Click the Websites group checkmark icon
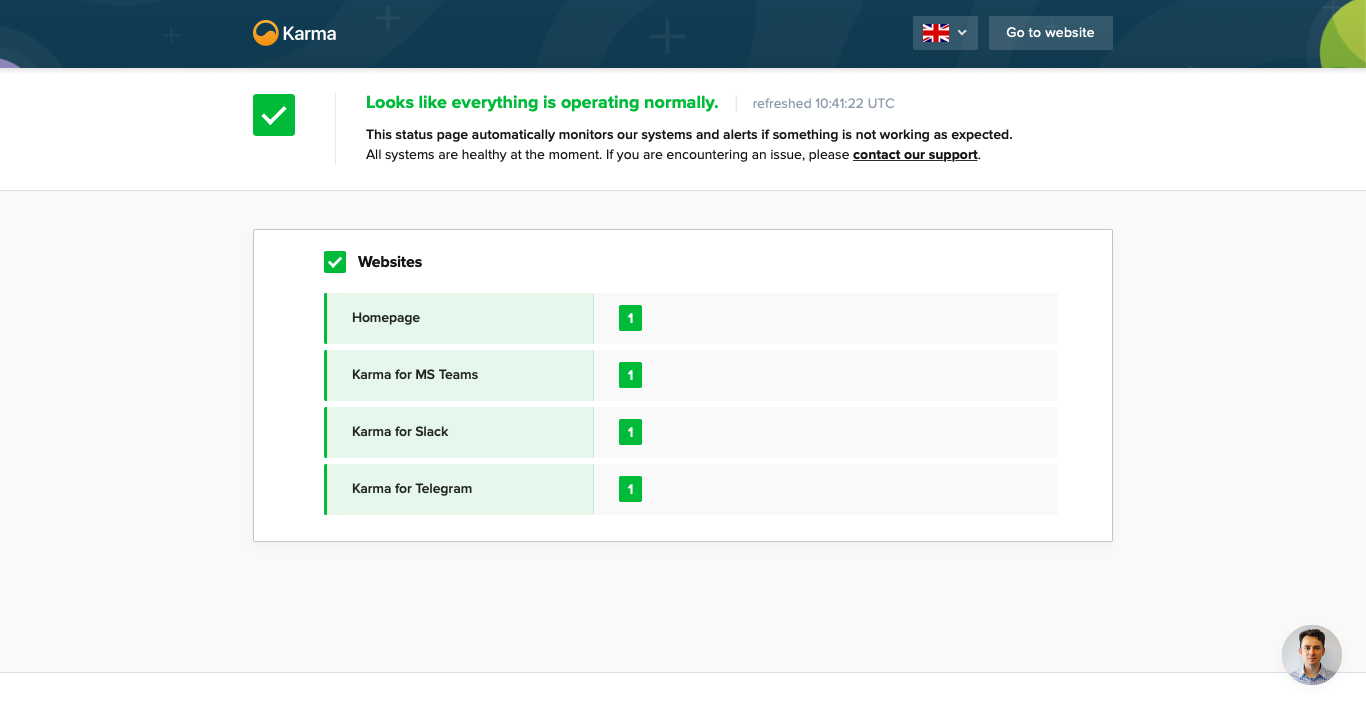1366x705 pixels. tap(335, 262)
